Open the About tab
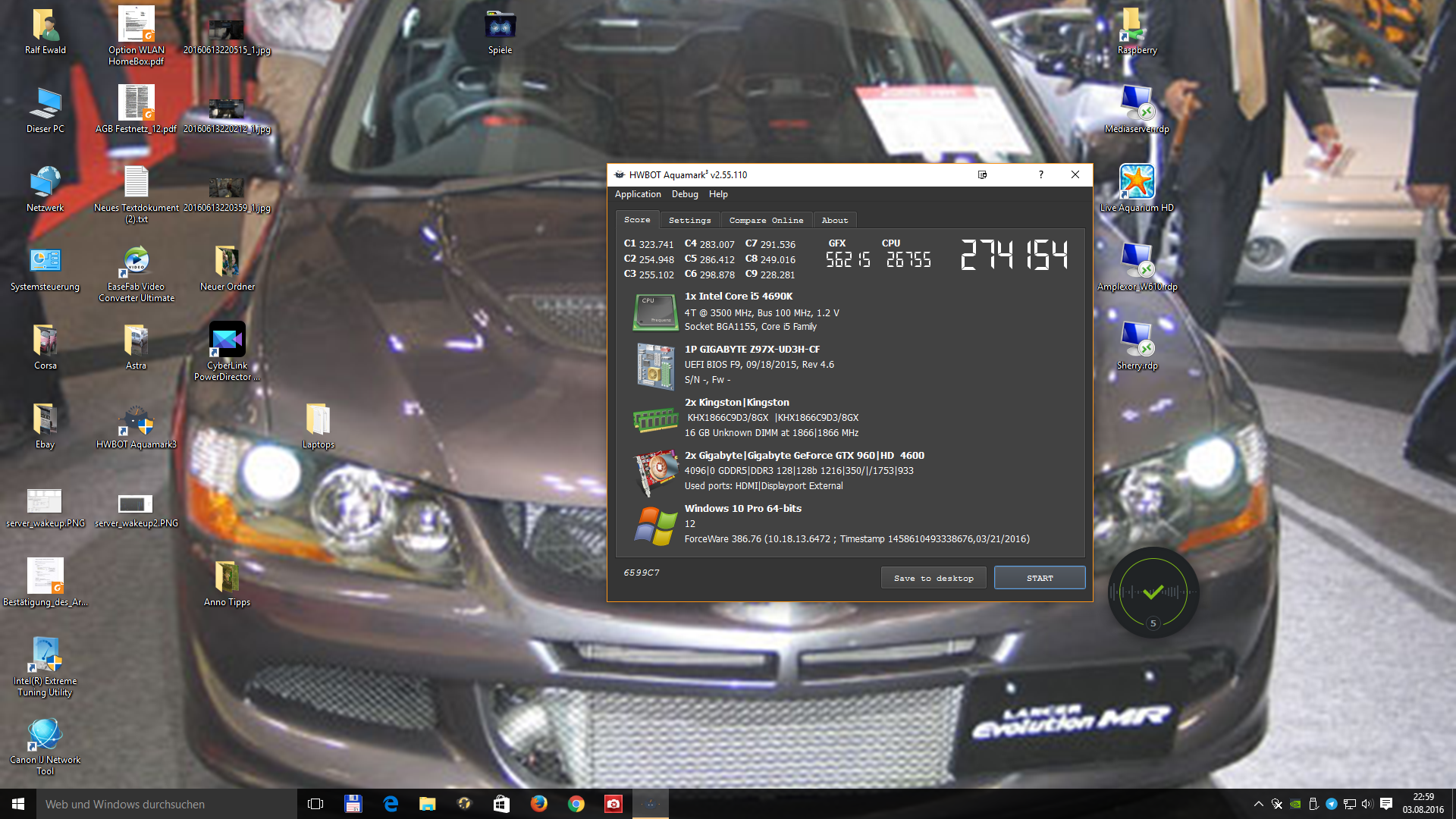 [x=835, y=220]
